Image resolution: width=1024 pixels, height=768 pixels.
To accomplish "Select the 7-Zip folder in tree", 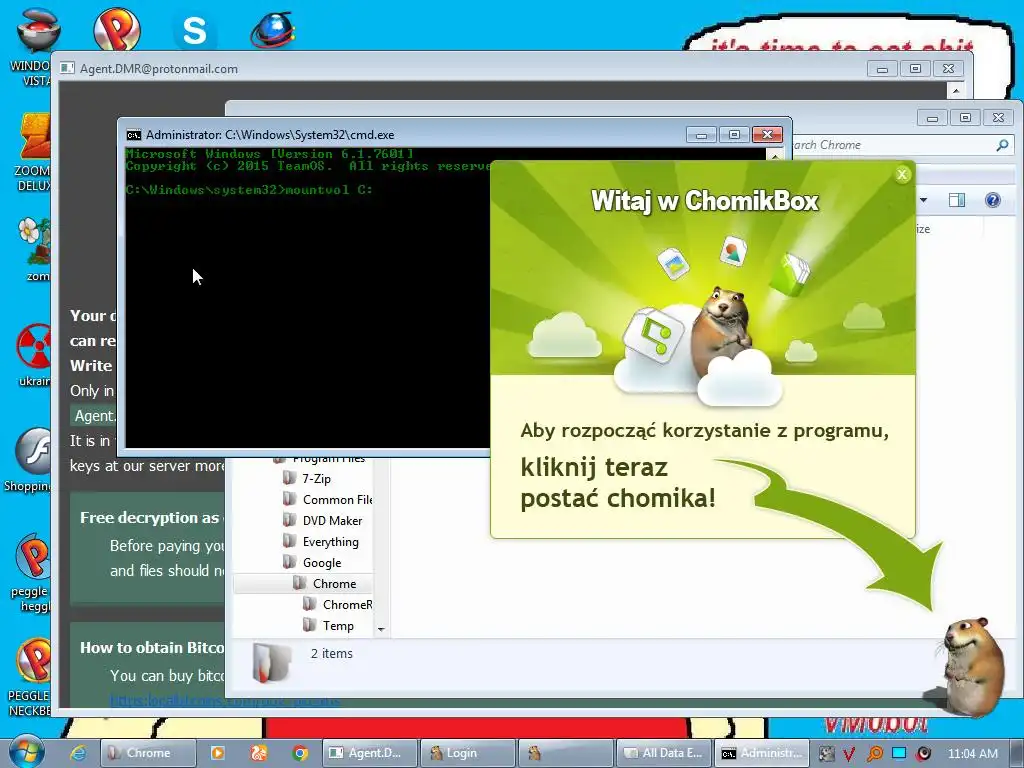I will (x=307, y=479).
